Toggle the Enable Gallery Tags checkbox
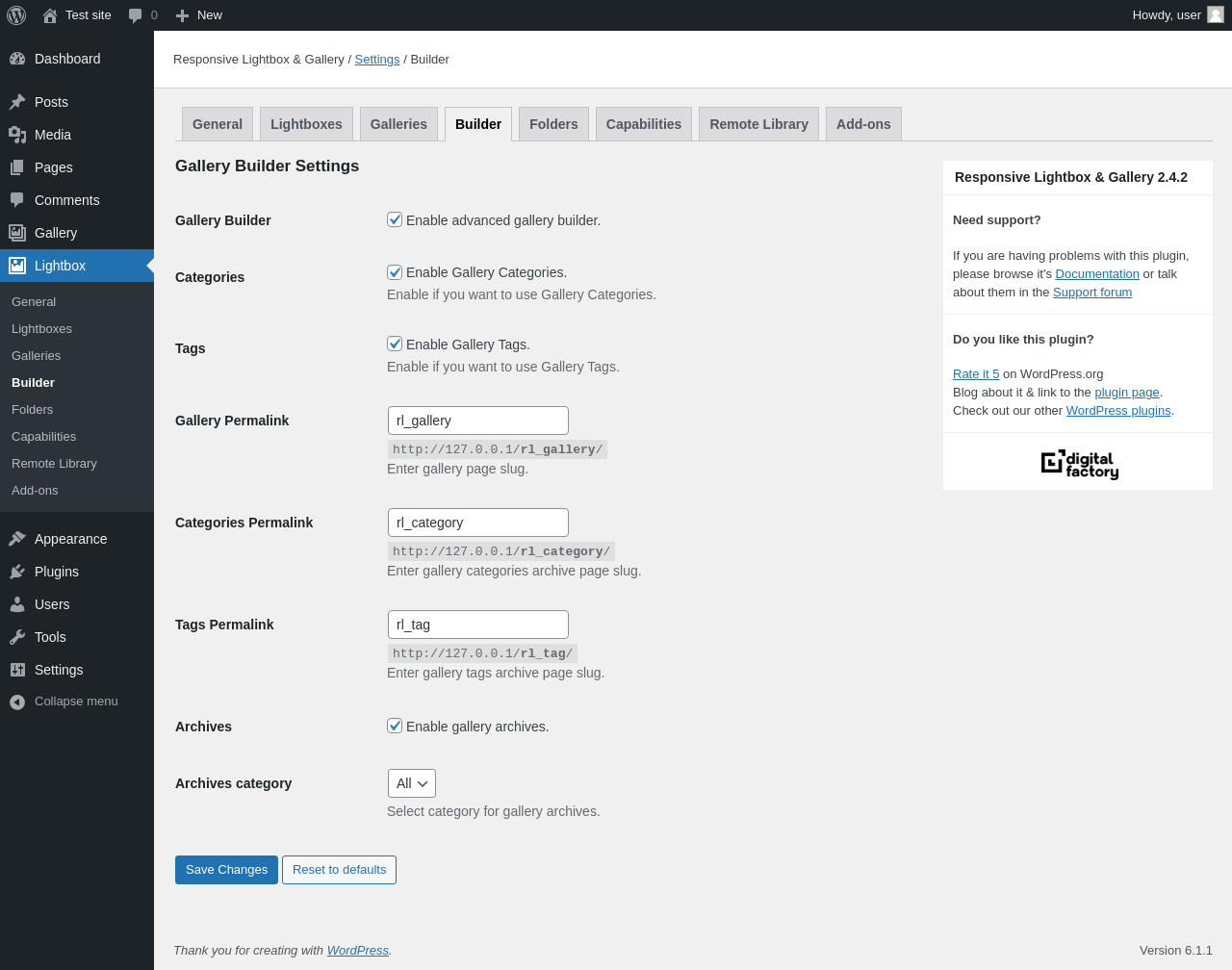Image resolution: width=1232 pixels, height=970 pixels. coord(395,344)
